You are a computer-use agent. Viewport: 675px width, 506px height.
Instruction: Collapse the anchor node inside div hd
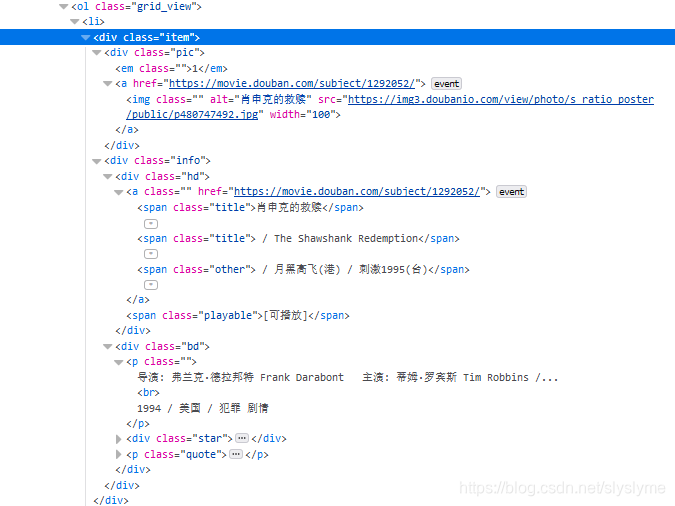pyautogui.click(x=119, y=192)
